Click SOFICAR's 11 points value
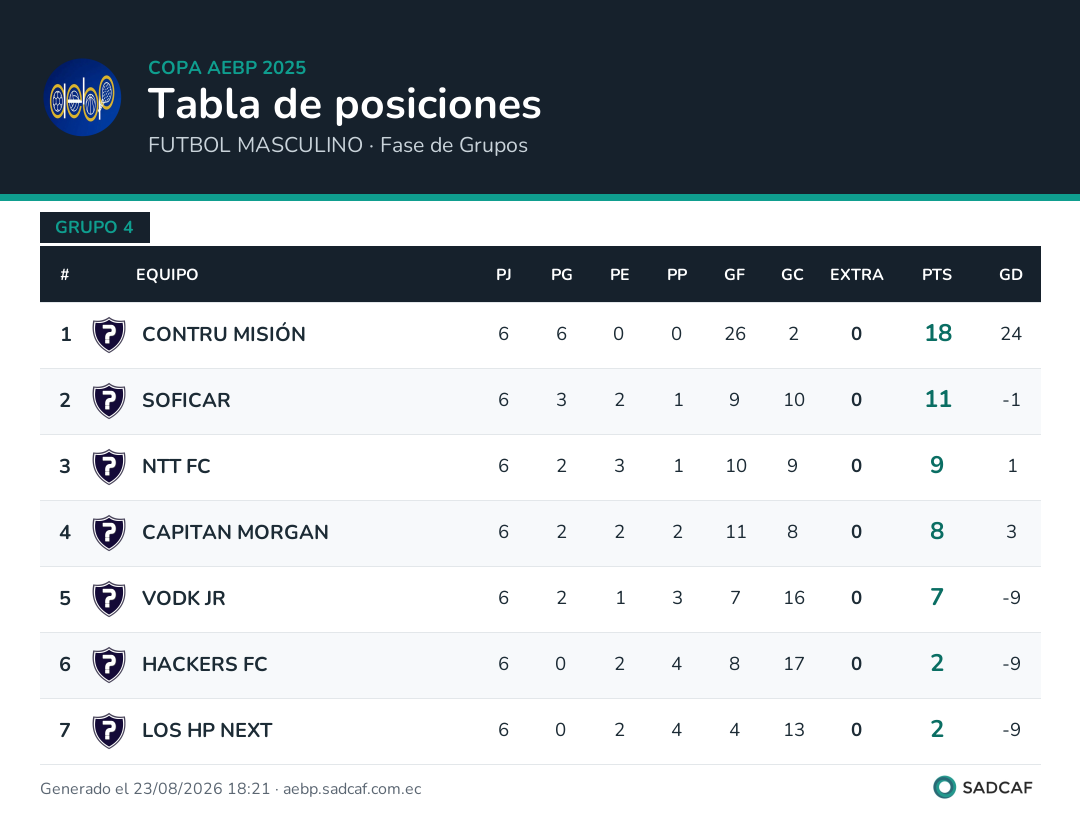The image size is (1080, 840). coord(937,399)
